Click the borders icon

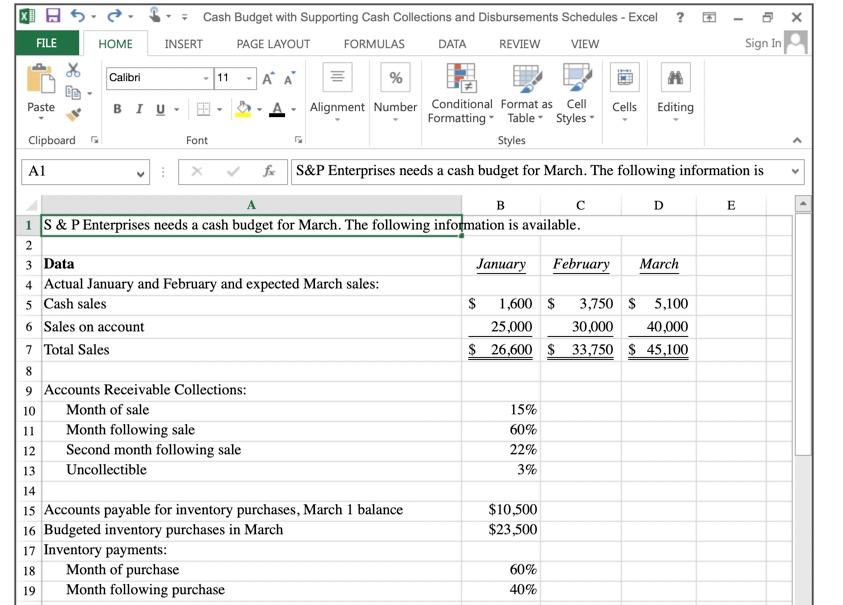point(203,109)
